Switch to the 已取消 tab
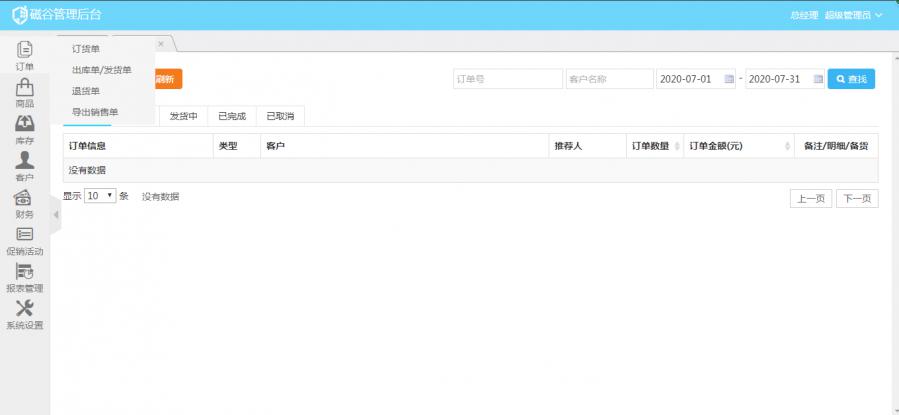This screenshot has width=899, height=415. (280, 116)
